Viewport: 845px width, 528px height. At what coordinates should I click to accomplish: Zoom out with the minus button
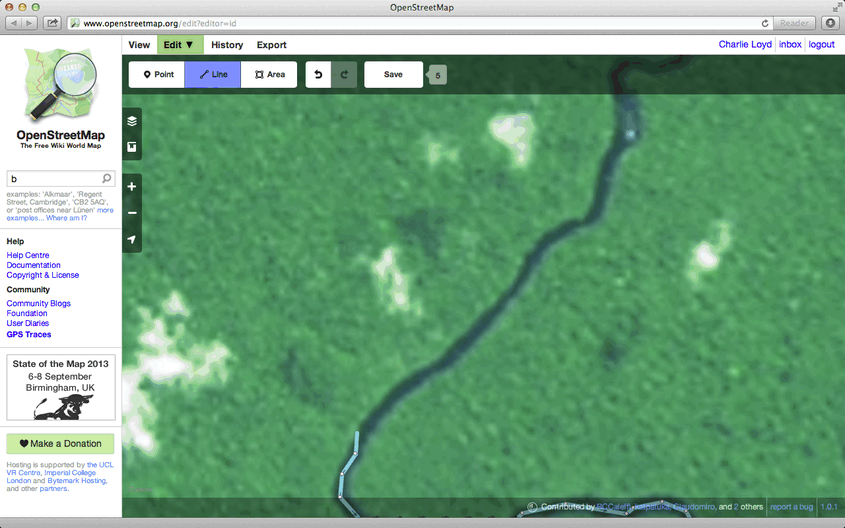coord(132,213)
